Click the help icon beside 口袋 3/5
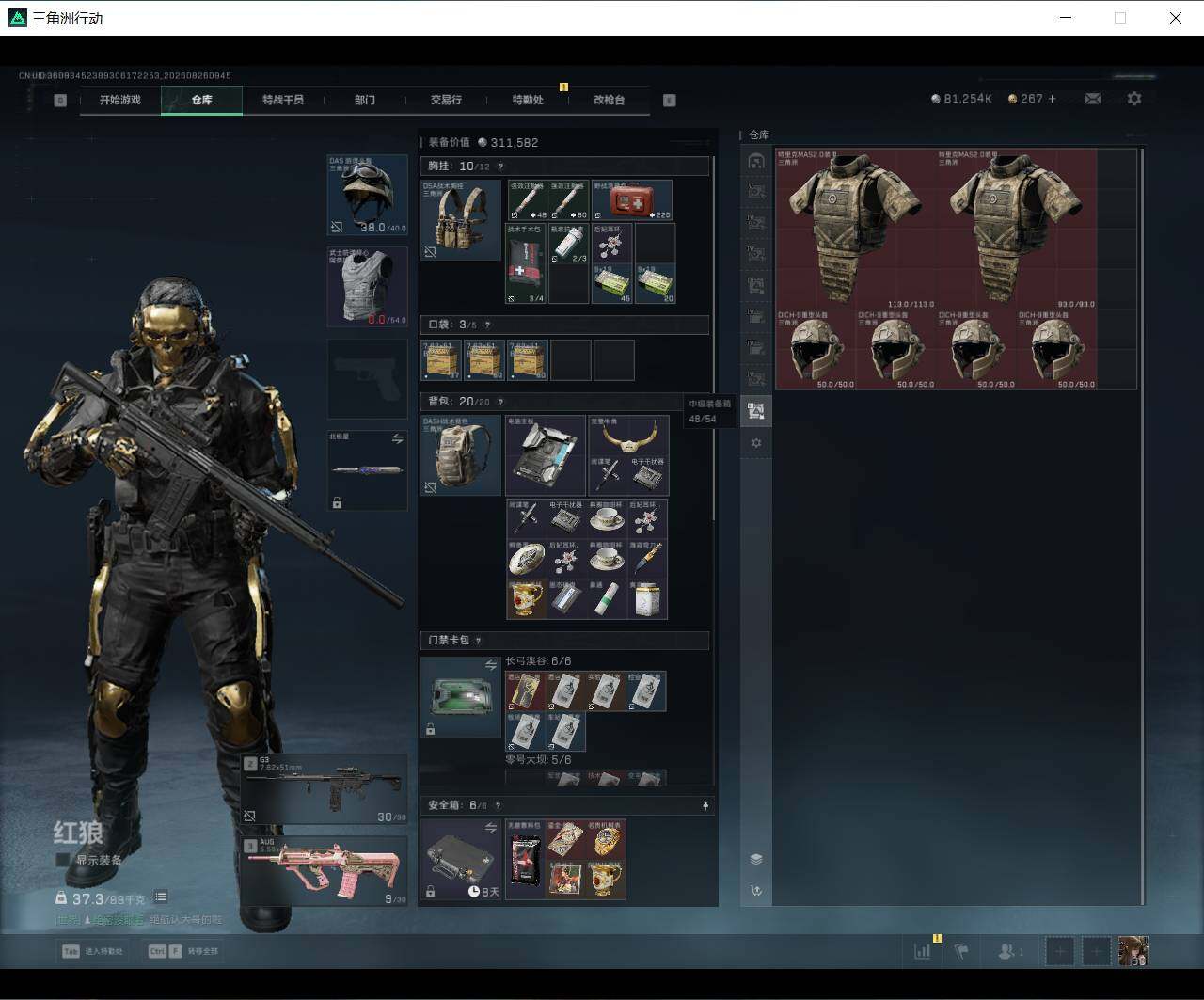Image resolution: width=1204 pixels, height=1000 pixels. pos(487,325)
